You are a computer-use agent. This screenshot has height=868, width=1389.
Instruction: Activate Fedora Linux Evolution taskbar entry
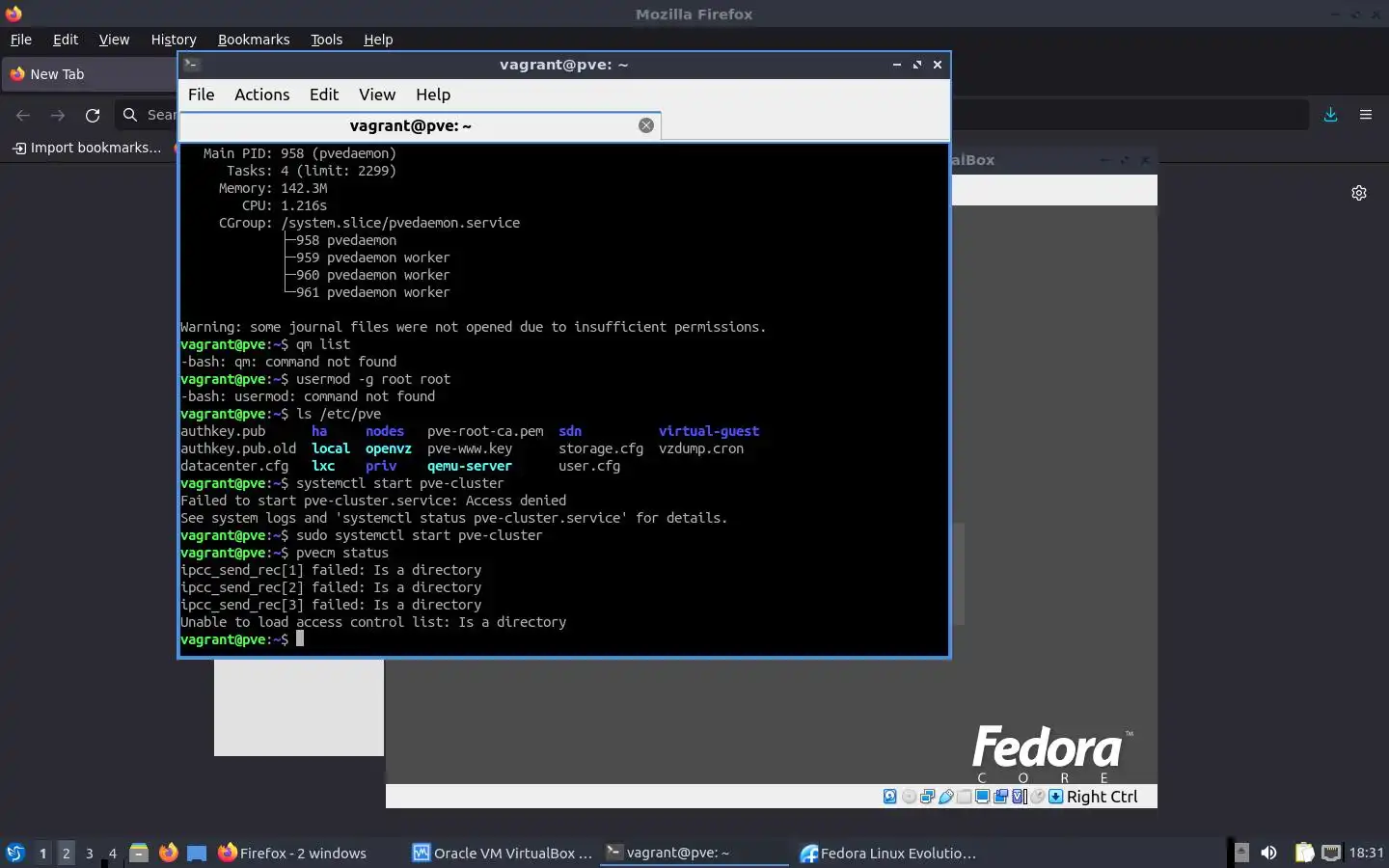888,853
